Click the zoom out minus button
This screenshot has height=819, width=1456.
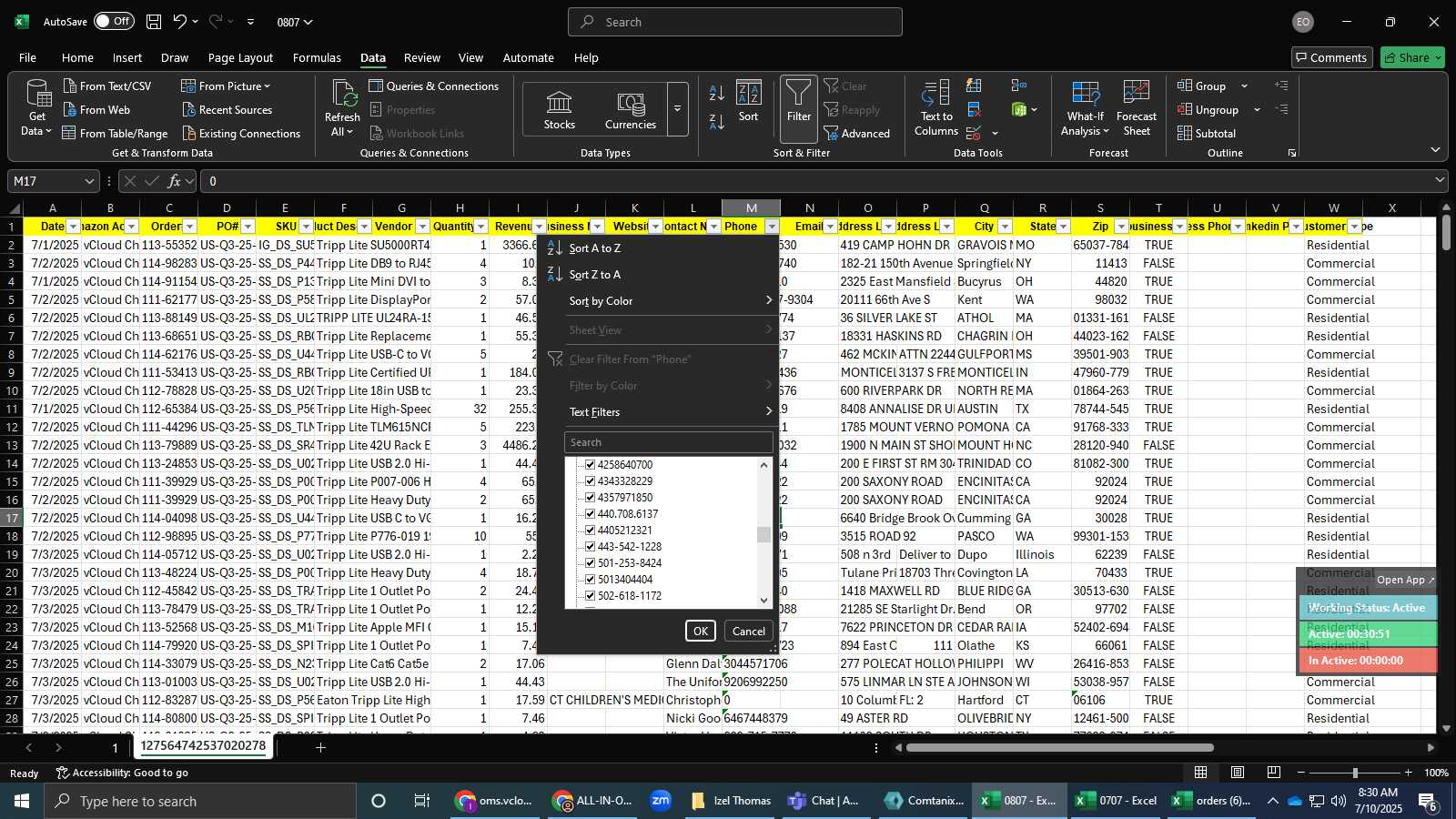tap(1301, 773)
